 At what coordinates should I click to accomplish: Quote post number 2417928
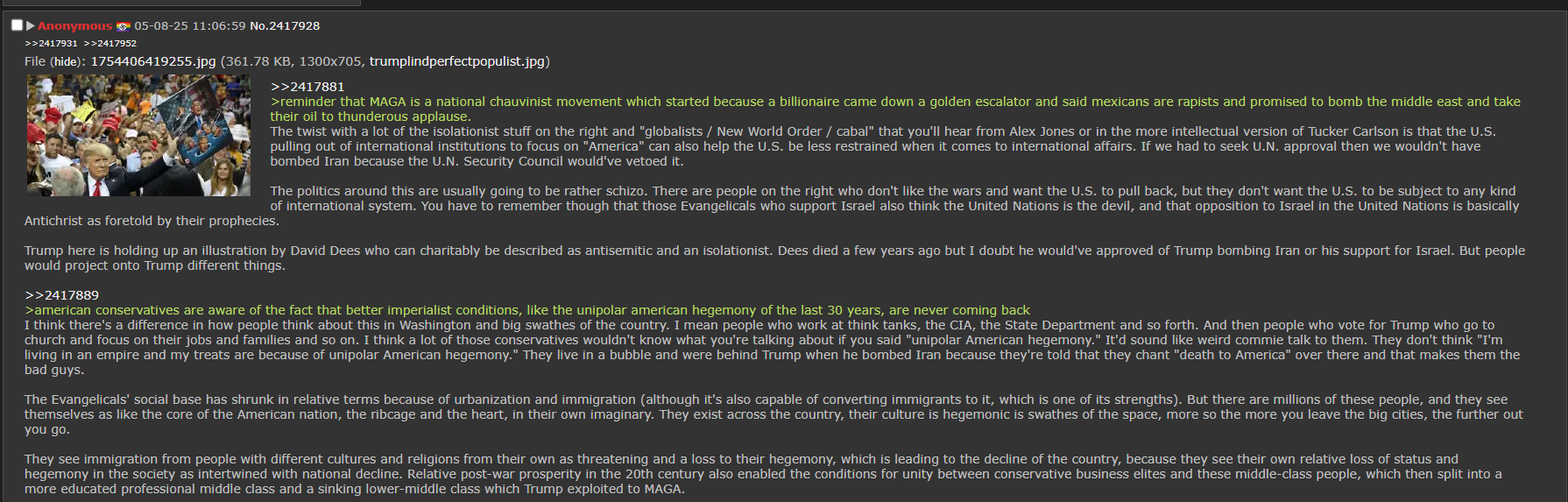[x=294, y=25]
